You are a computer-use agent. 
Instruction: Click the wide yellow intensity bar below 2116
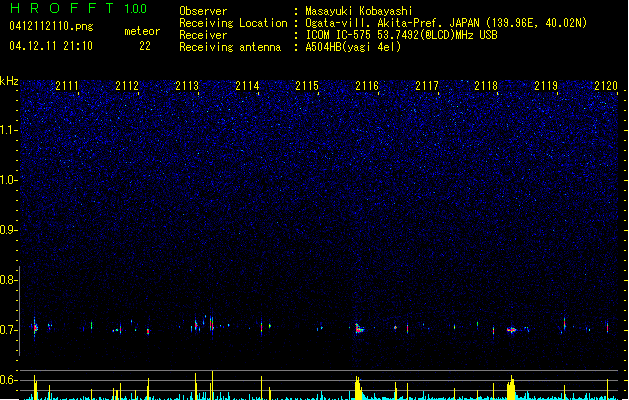(358, 388)
